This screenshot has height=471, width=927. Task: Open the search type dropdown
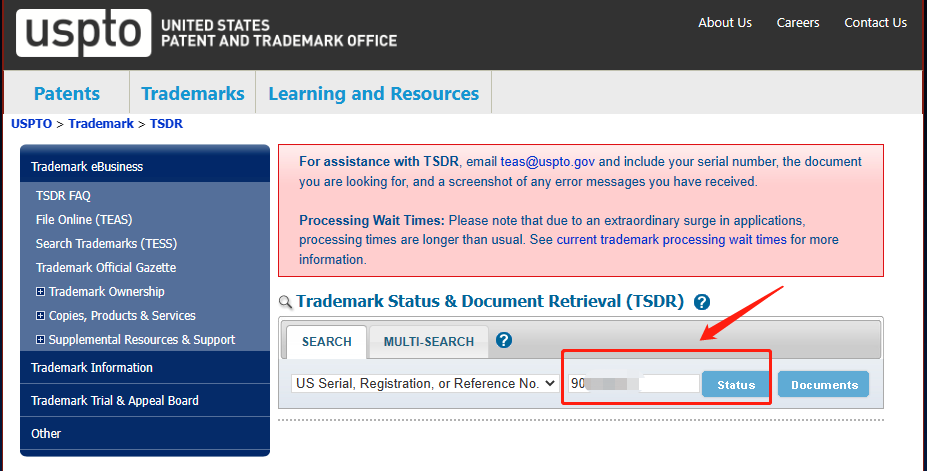click(x=424, y=384)
